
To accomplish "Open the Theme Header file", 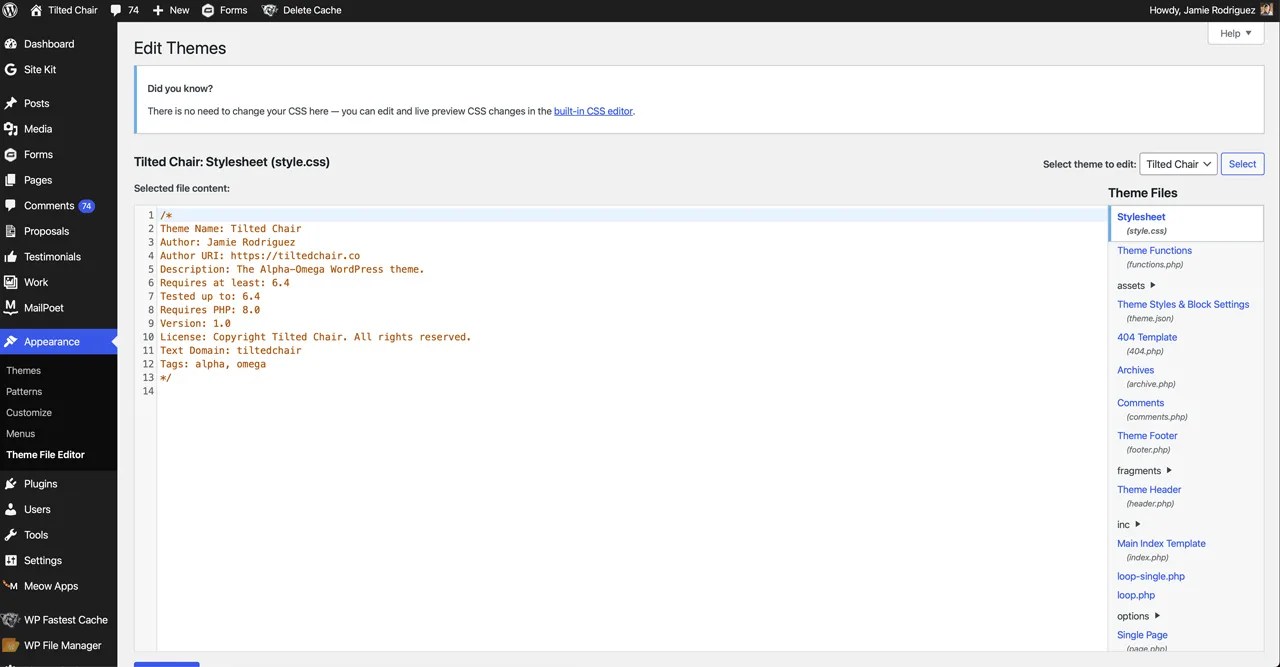I will point(1149,490).
